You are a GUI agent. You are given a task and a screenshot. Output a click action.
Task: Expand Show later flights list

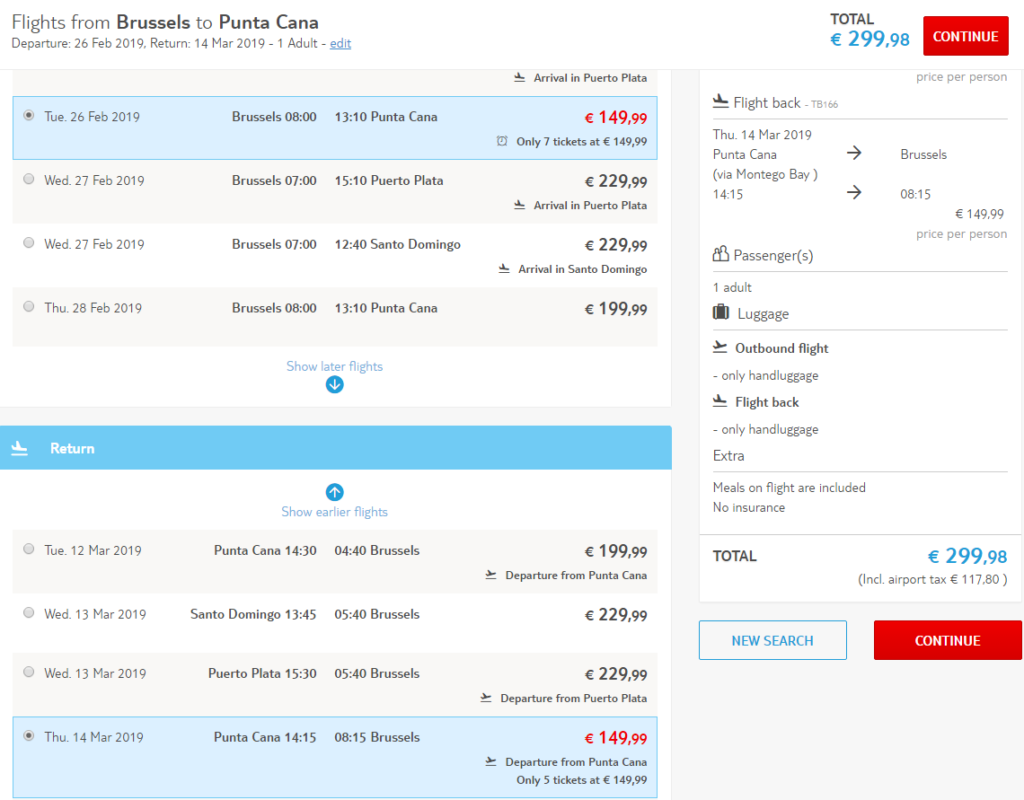pos(334,366)
